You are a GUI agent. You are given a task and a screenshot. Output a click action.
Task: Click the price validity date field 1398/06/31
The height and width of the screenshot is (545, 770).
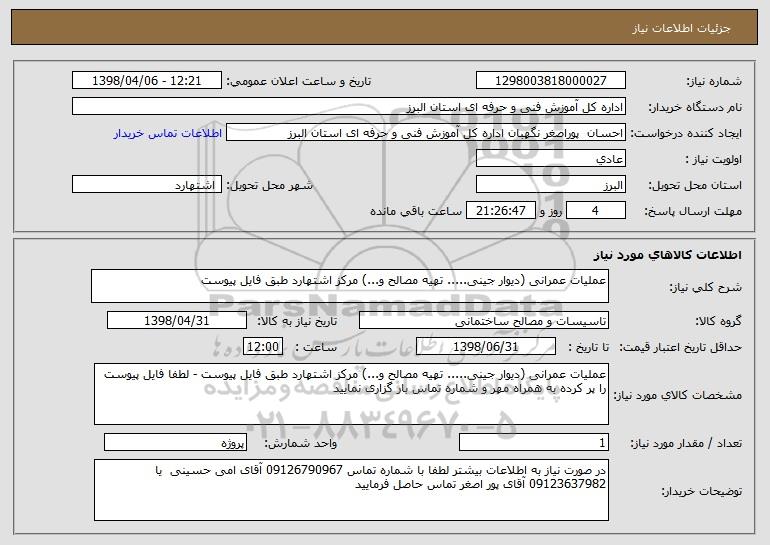[486, 347]
